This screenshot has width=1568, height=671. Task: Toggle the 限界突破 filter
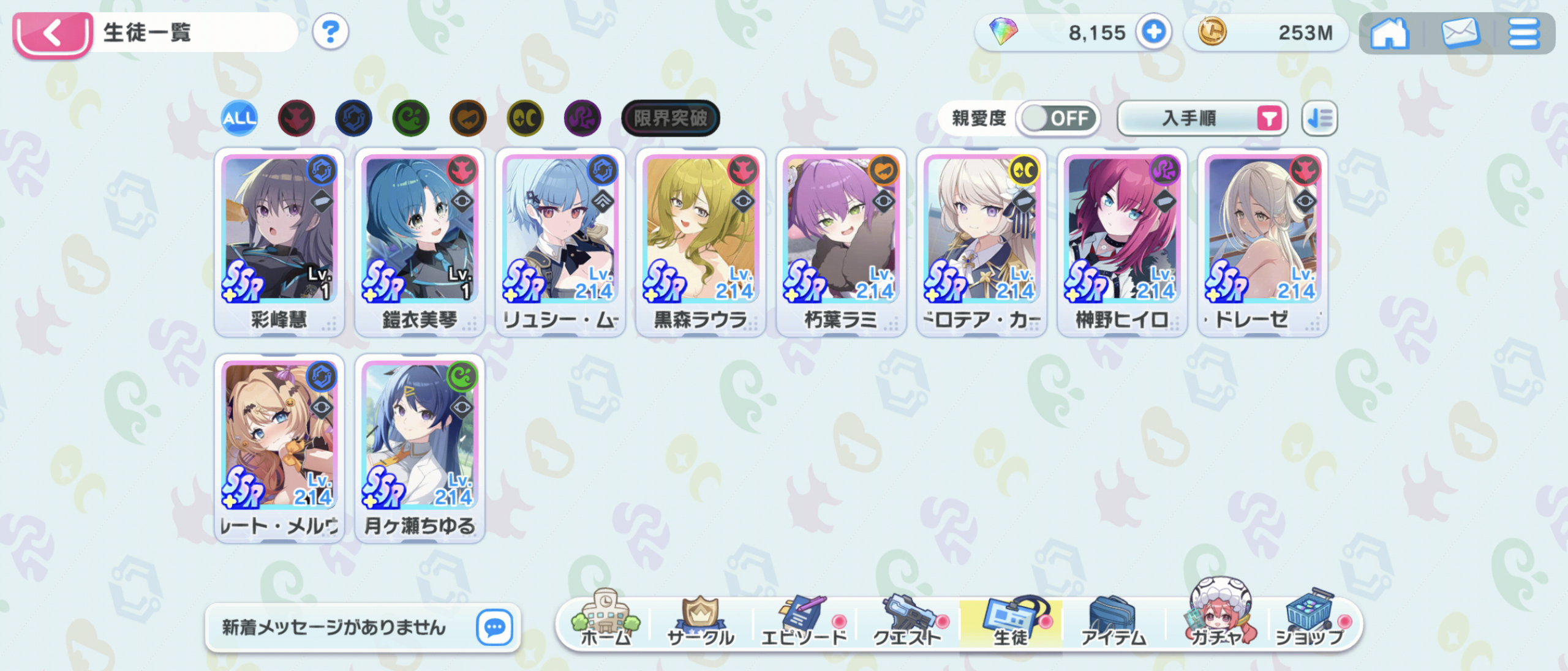[671, 118]
